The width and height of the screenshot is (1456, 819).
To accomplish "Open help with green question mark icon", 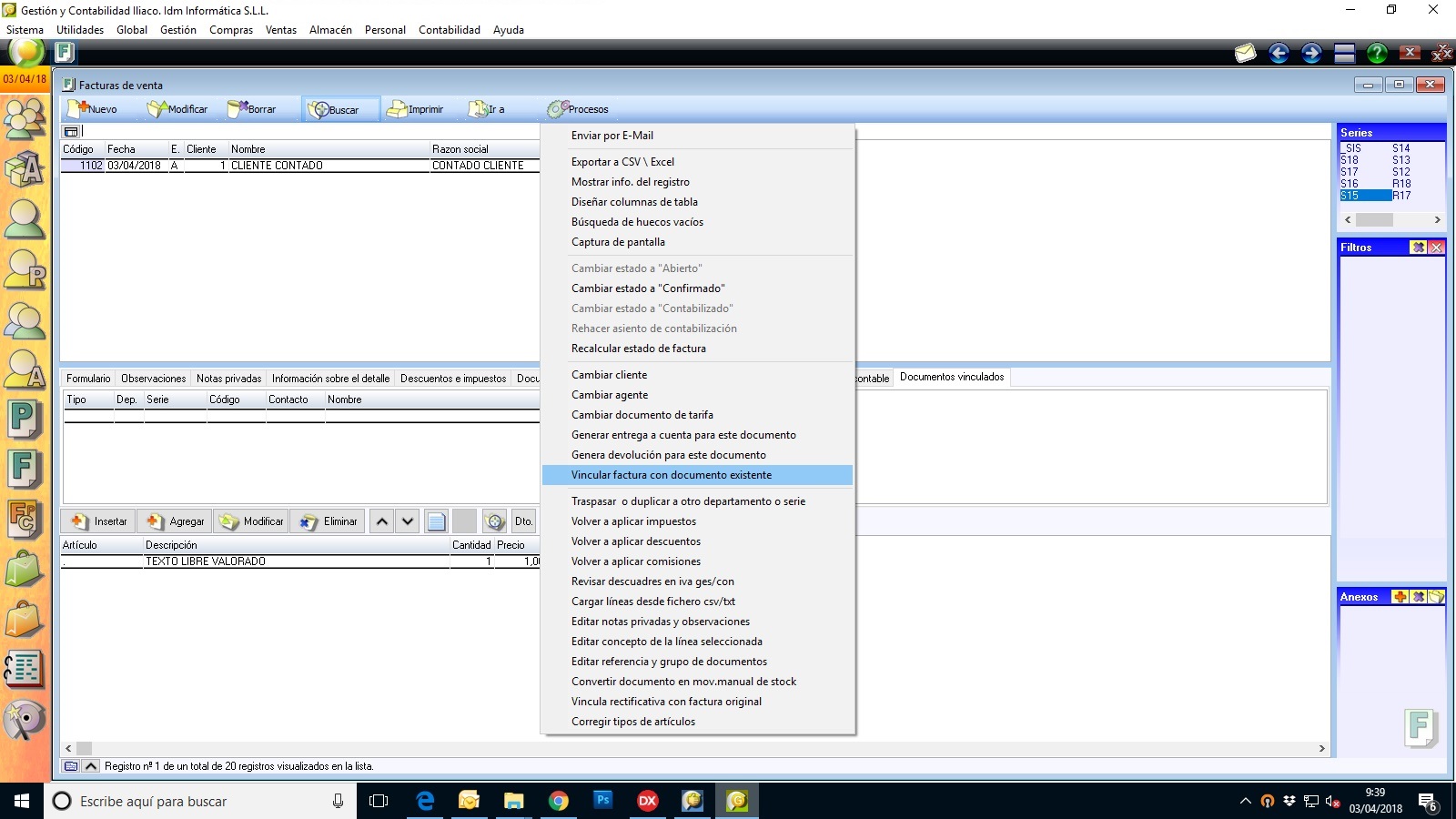I will (x=1377, y=53).
